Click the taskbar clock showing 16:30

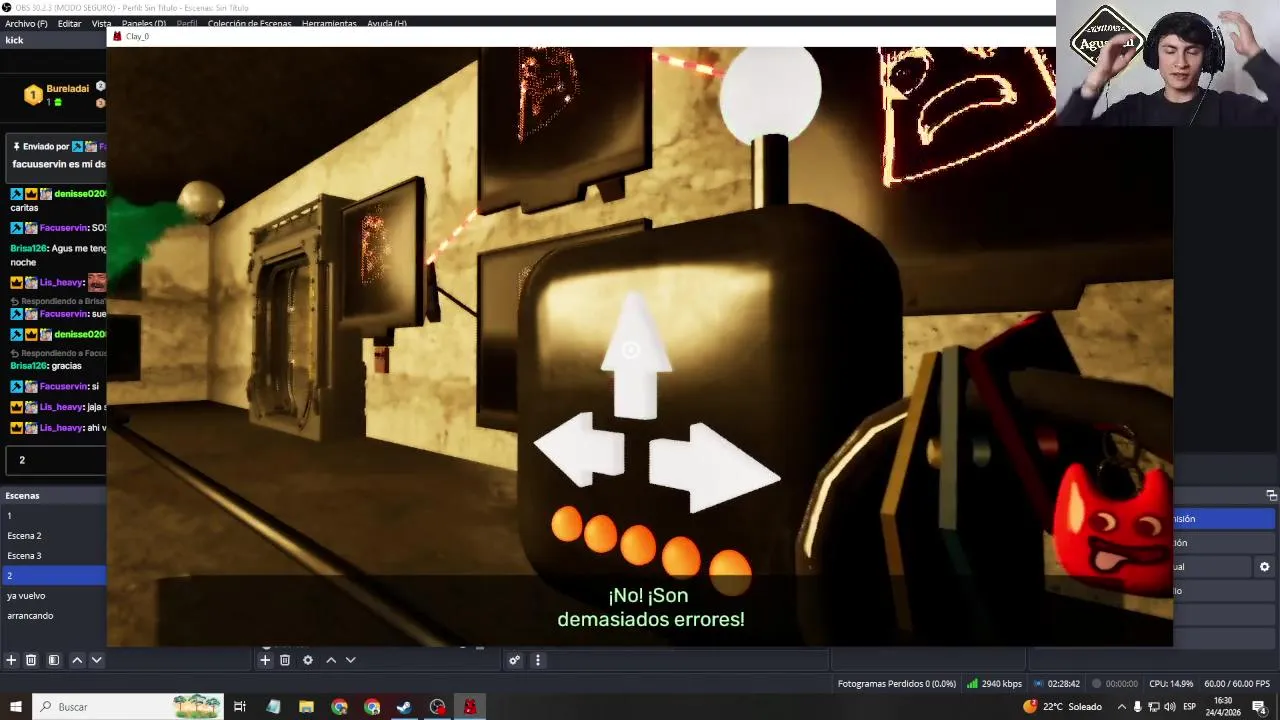[1223, 707]
